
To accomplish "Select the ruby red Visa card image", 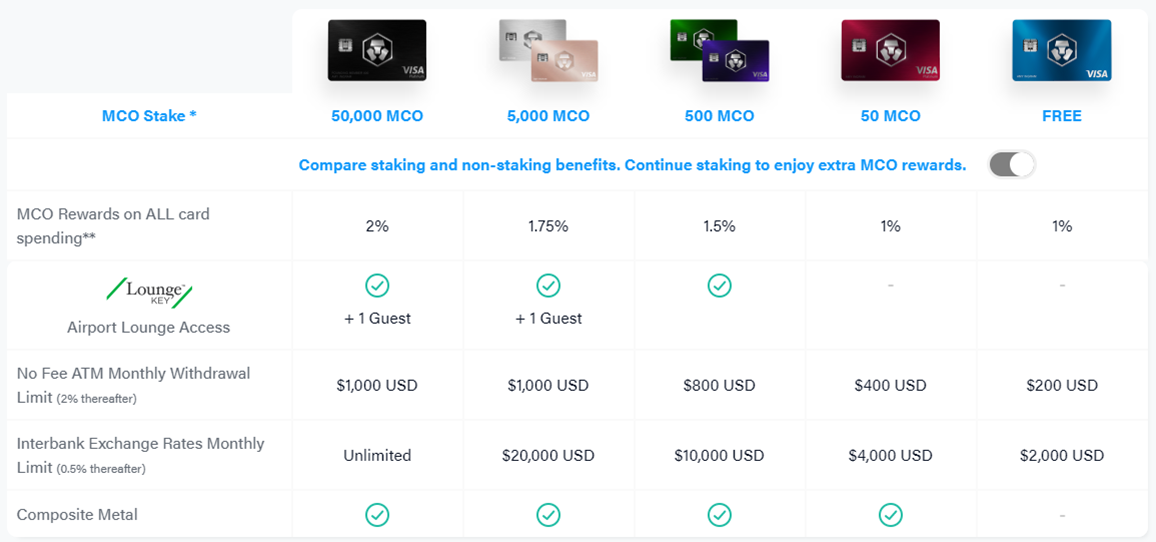I will tap(891, 50).
